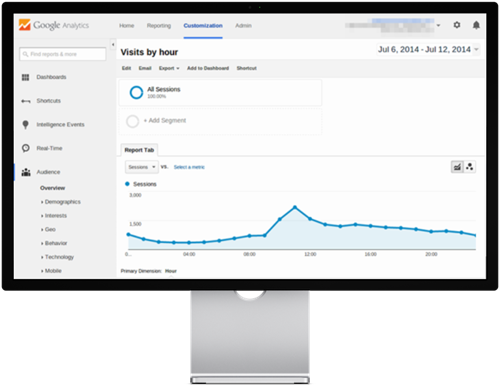Screen dimensions: 500x386
Task: Go to the Home tab
Action: point(127,26)
